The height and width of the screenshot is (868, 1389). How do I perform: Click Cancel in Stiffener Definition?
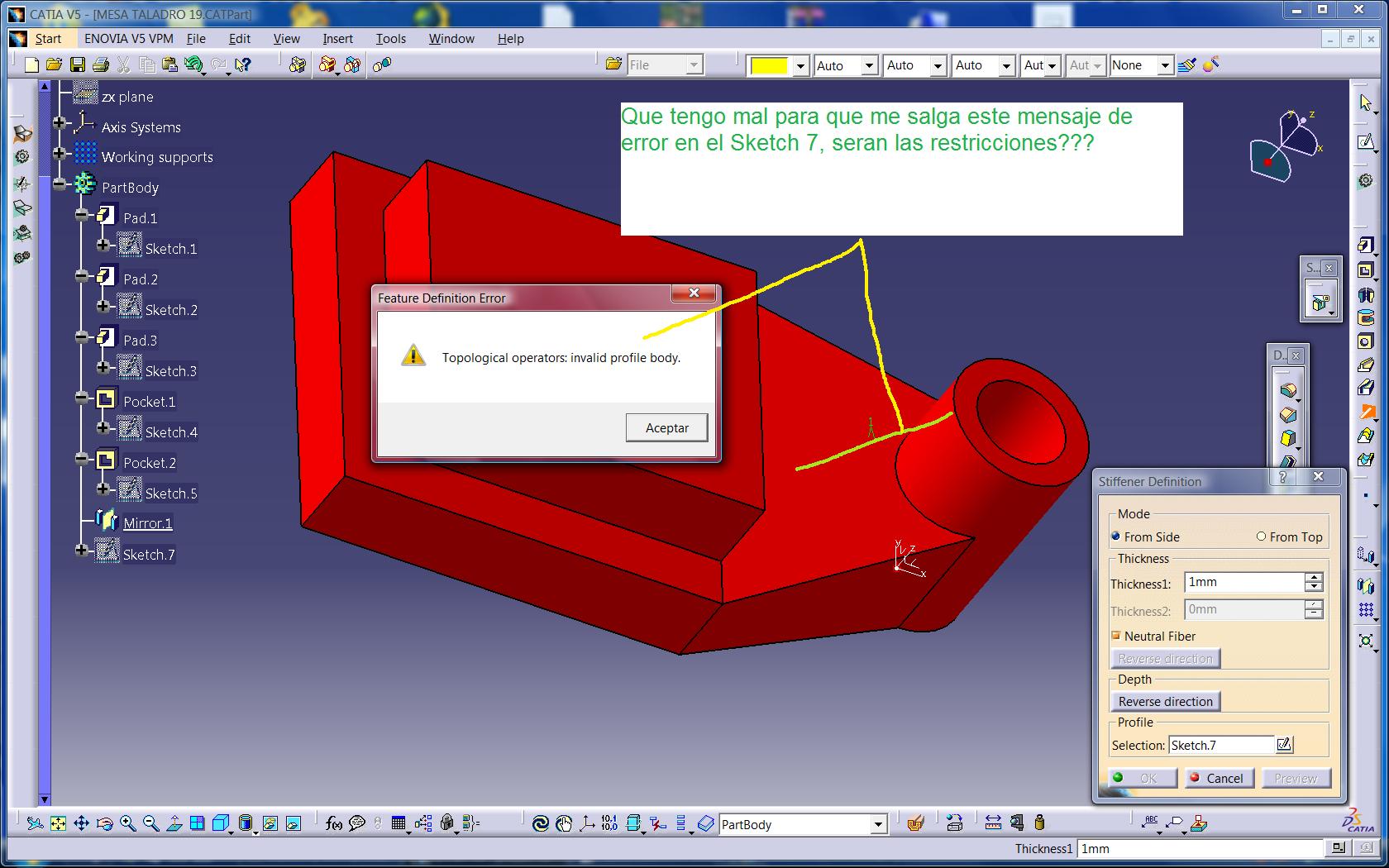1220,778
